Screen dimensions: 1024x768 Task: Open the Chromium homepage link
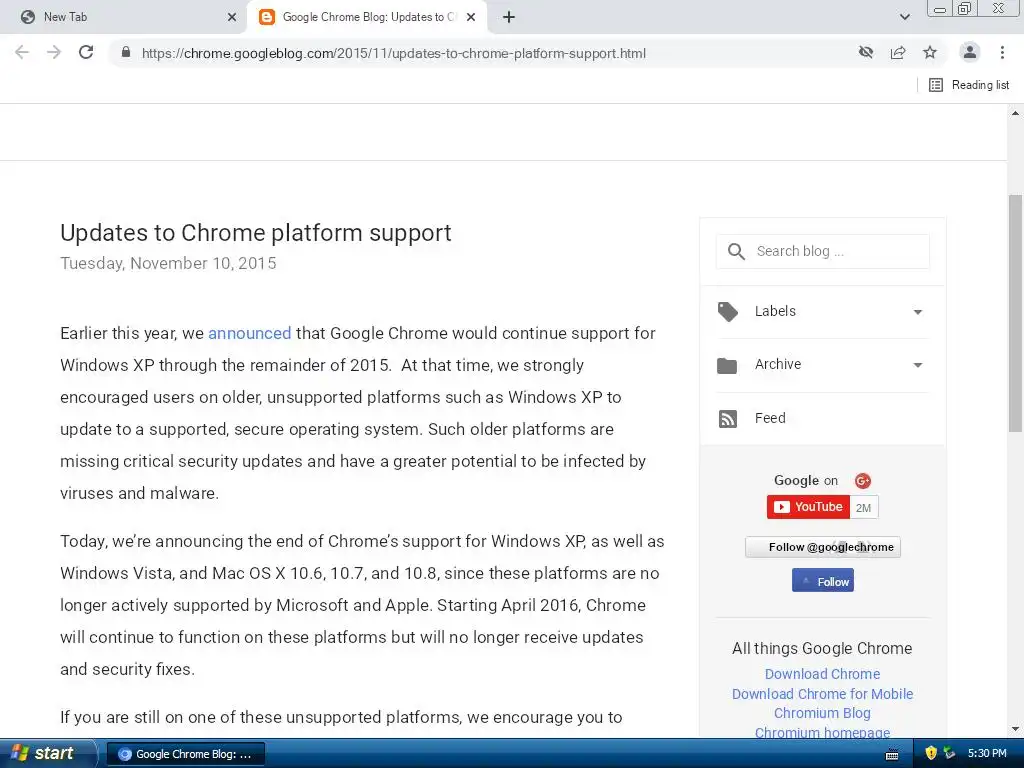[822, 732]
